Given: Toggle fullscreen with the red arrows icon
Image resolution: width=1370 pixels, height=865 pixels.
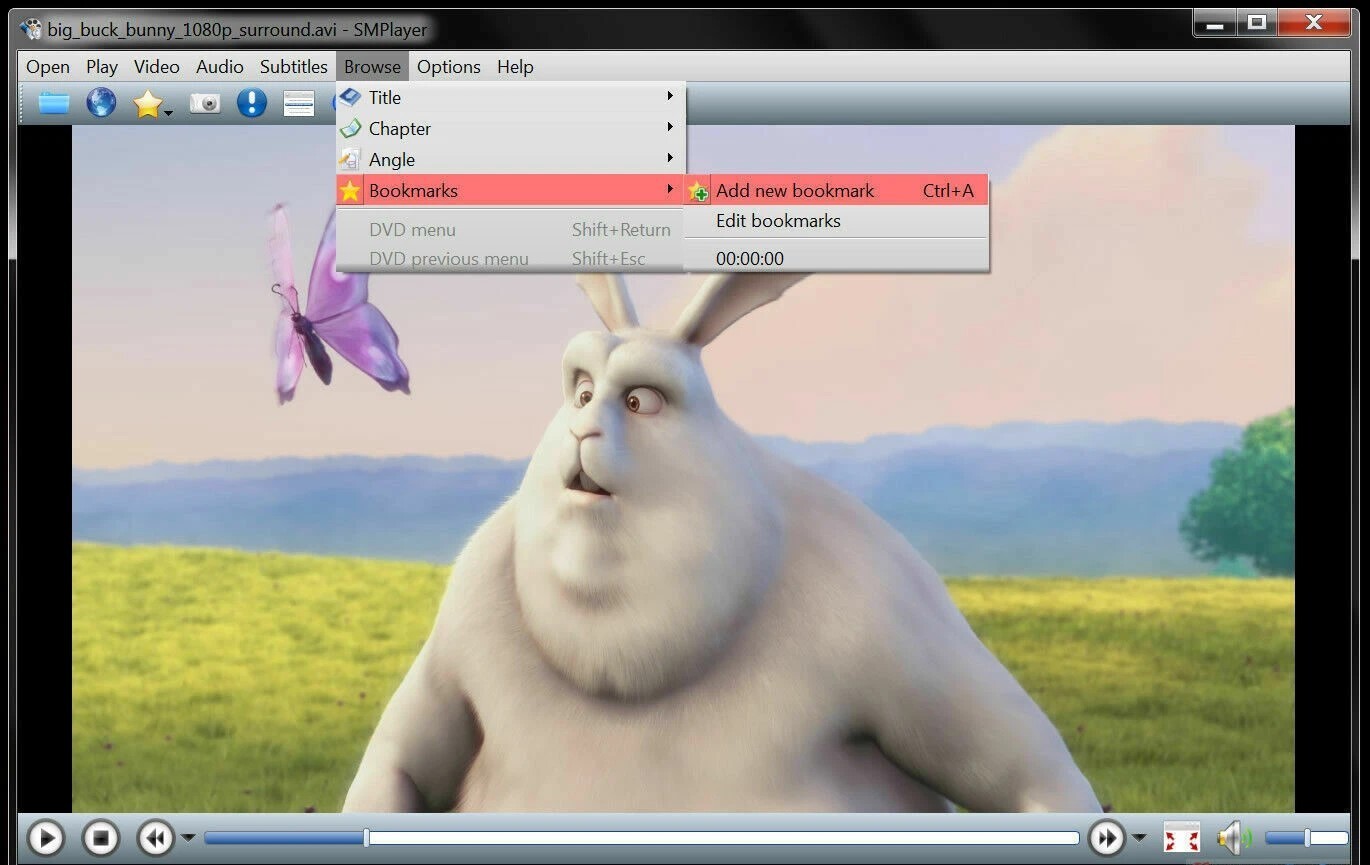Looking at the screenshot, I should pos(1182,838).
